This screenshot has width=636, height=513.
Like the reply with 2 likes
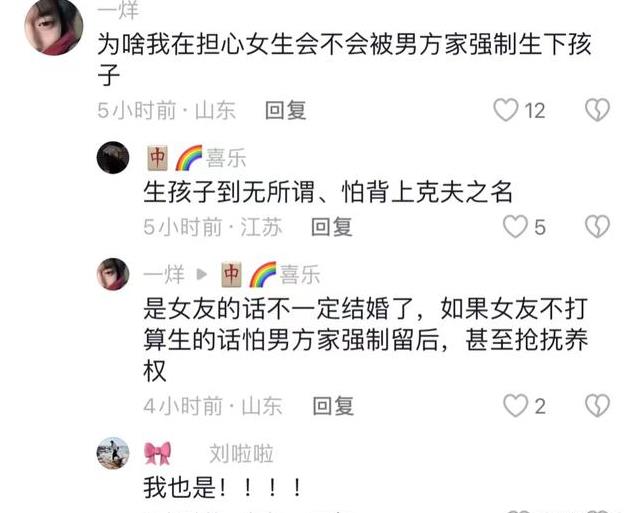tap(515, 406)
